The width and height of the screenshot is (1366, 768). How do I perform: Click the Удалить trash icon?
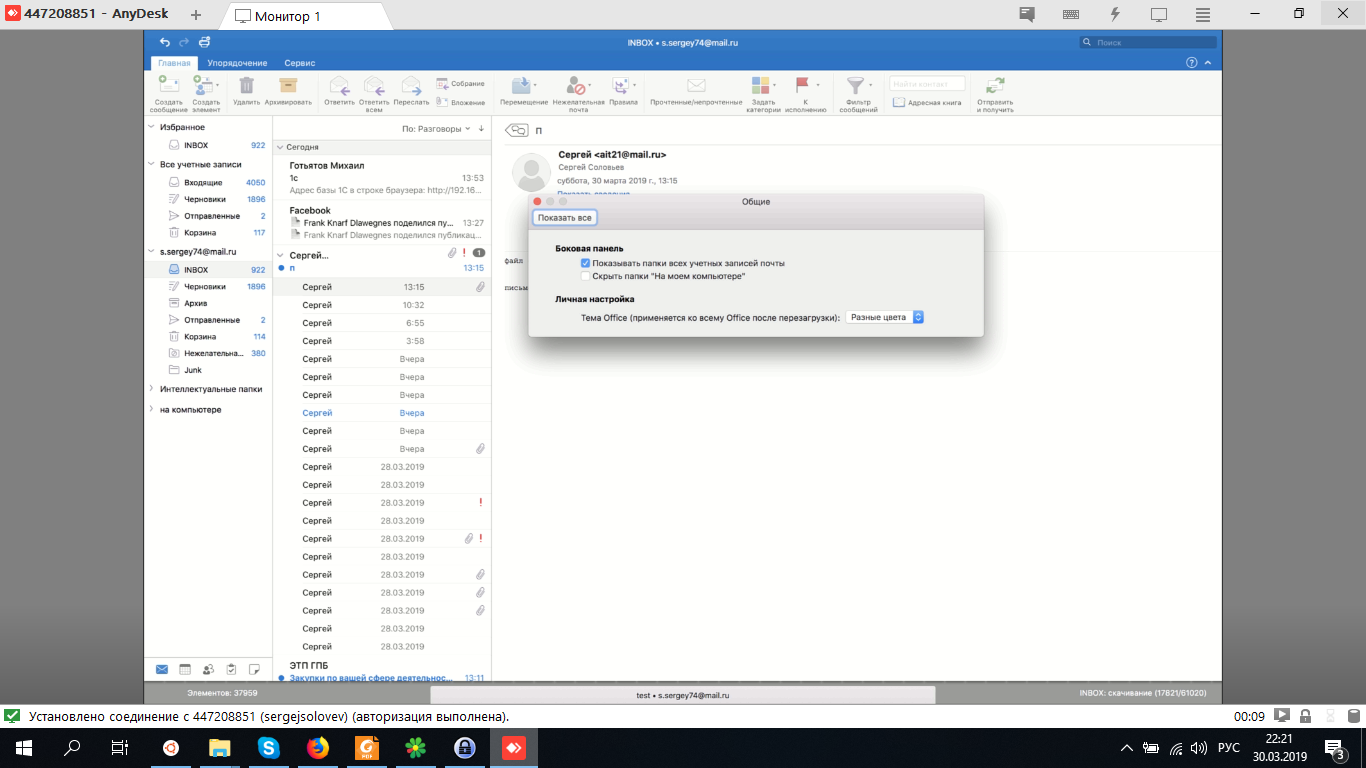pos(246,86)
